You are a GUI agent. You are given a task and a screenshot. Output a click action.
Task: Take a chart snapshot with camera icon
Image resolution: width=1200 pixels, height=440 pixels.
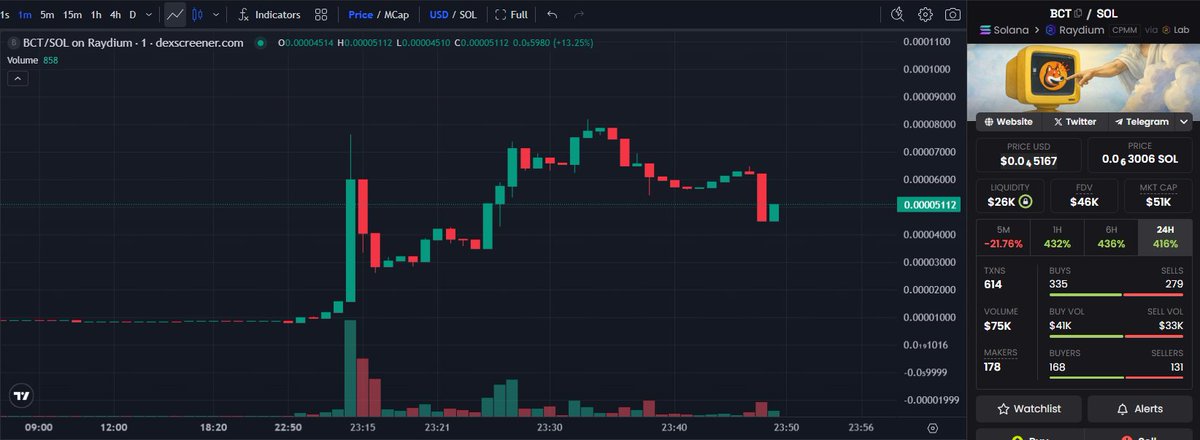(954, 15)
